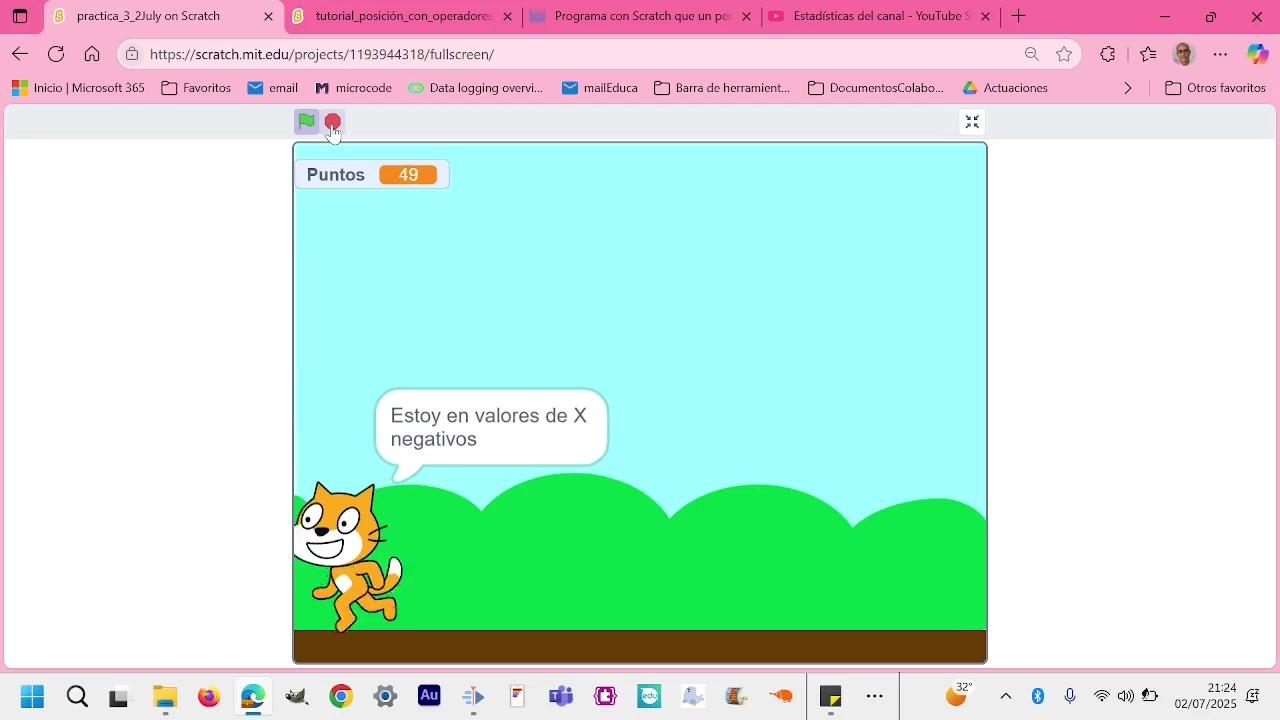Open the notification center icon
Viewport: 1280px width, 720px height.
1252,696
